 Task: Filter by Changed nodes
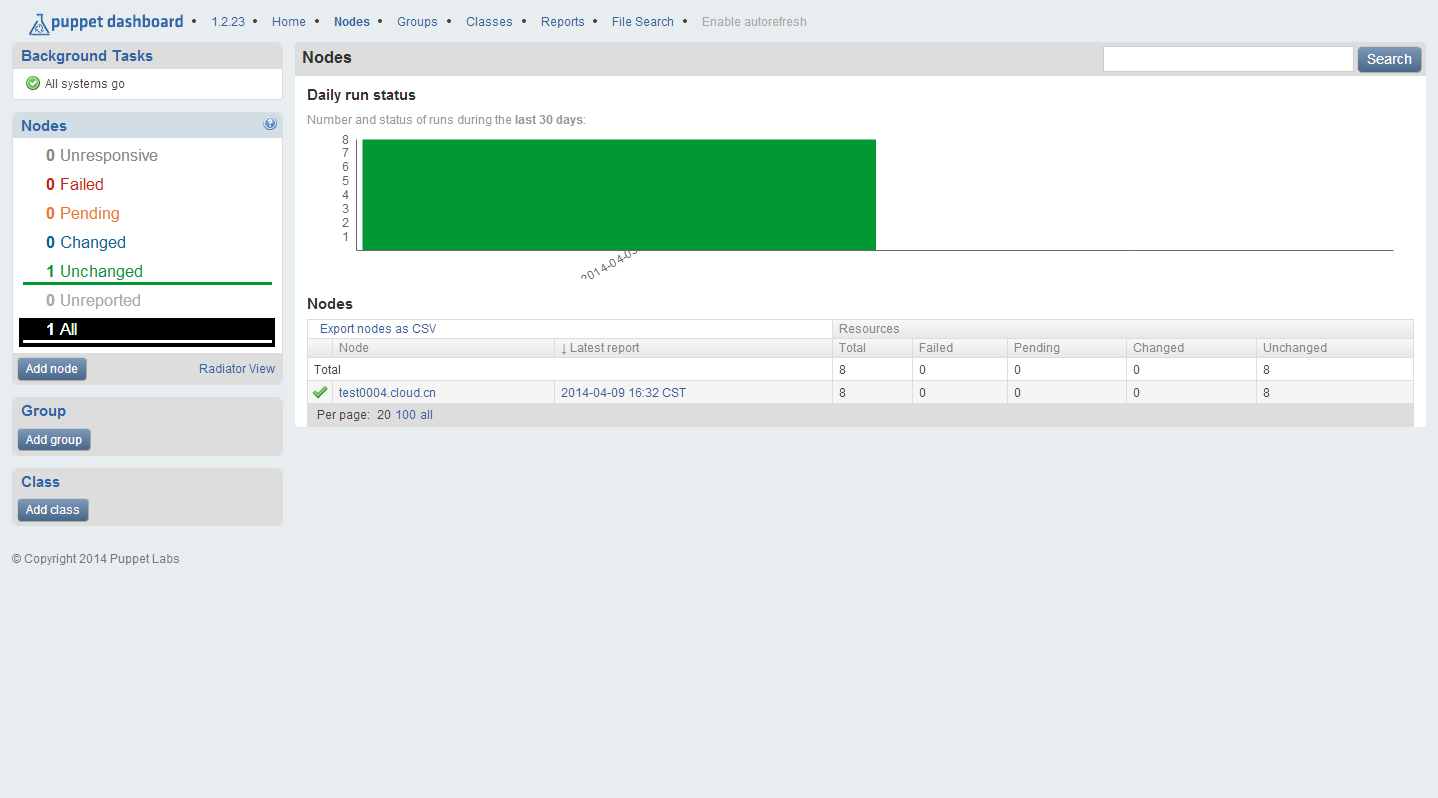click(86, 243)
